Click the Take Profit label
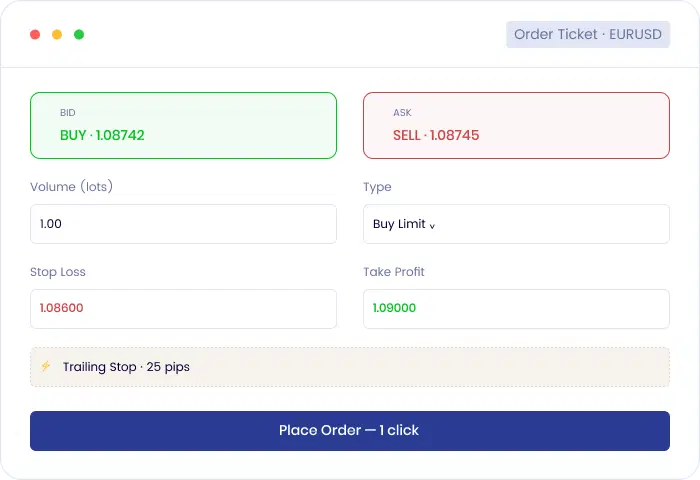The width and height of the screenshot is (700, 480). (394, 271)
